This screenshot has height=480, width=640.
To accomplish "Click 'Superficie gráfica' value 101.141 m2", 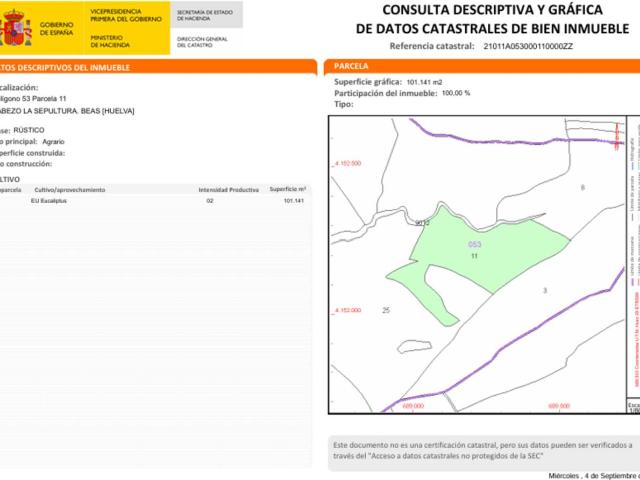I will [424, 82].
